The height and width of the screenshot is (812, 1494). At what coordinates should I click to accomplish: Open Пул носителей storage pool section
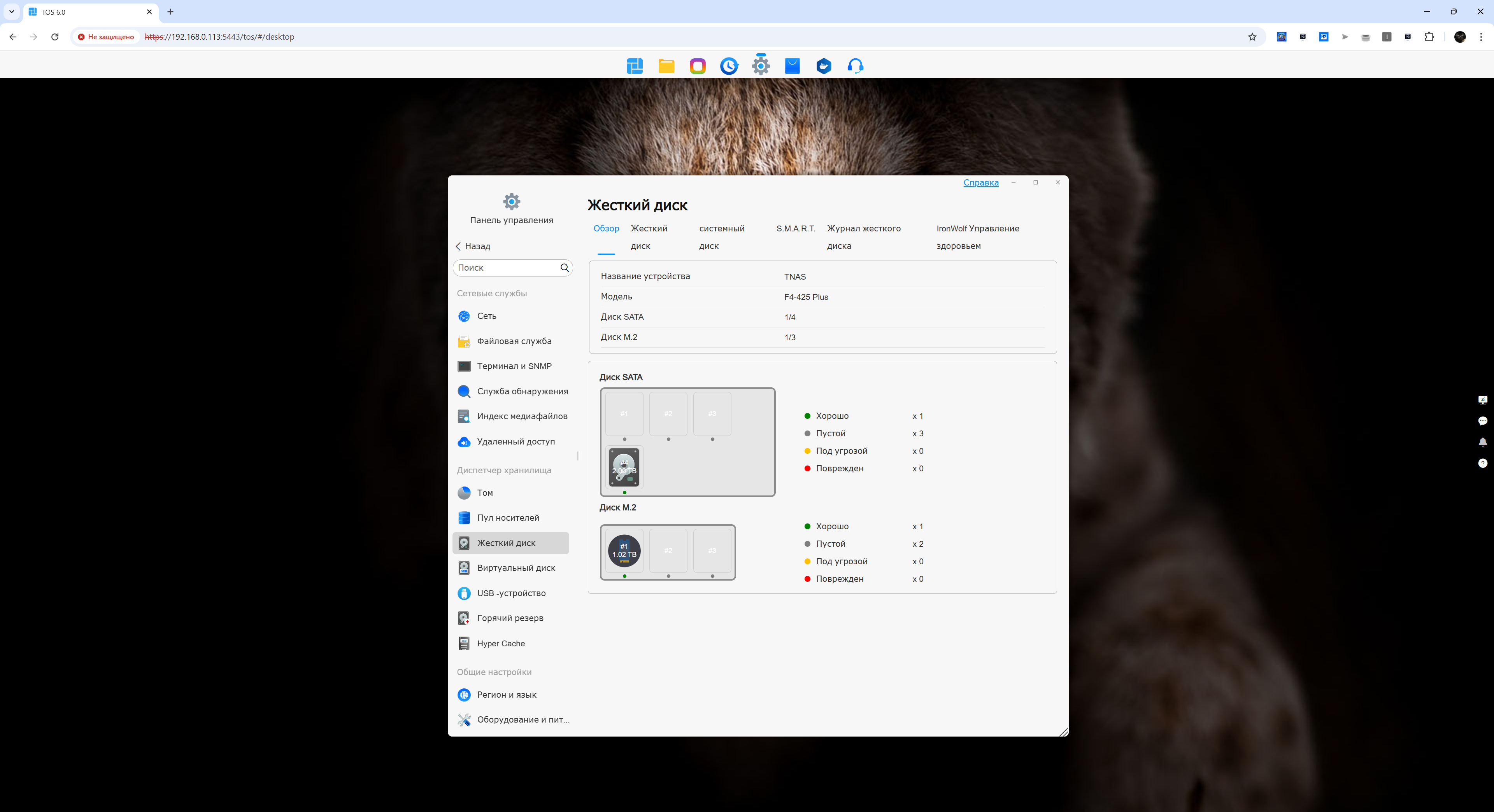(507, 518)
